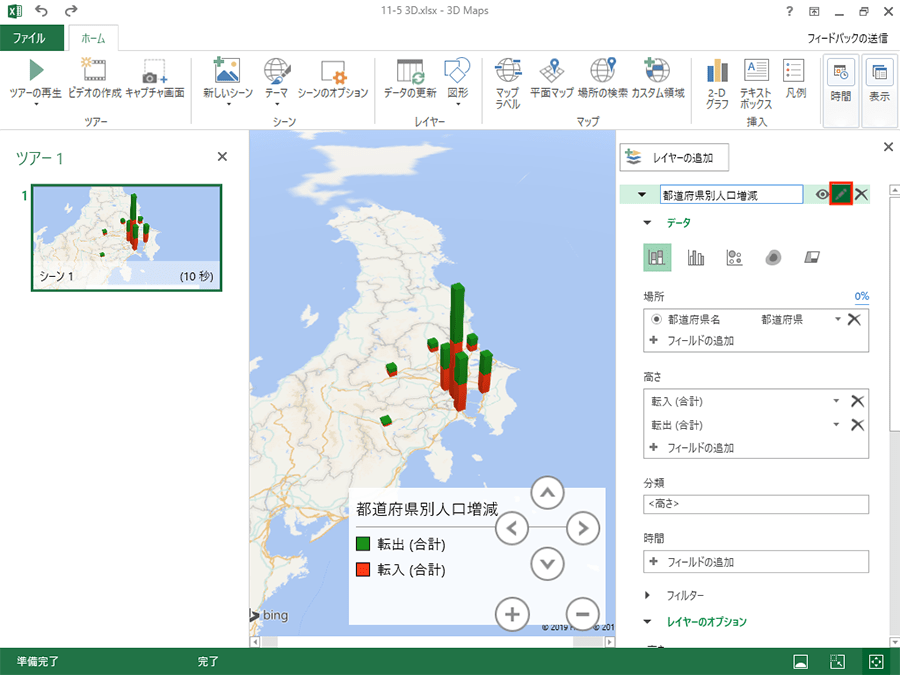Collapse the データ section

[647, 223]
